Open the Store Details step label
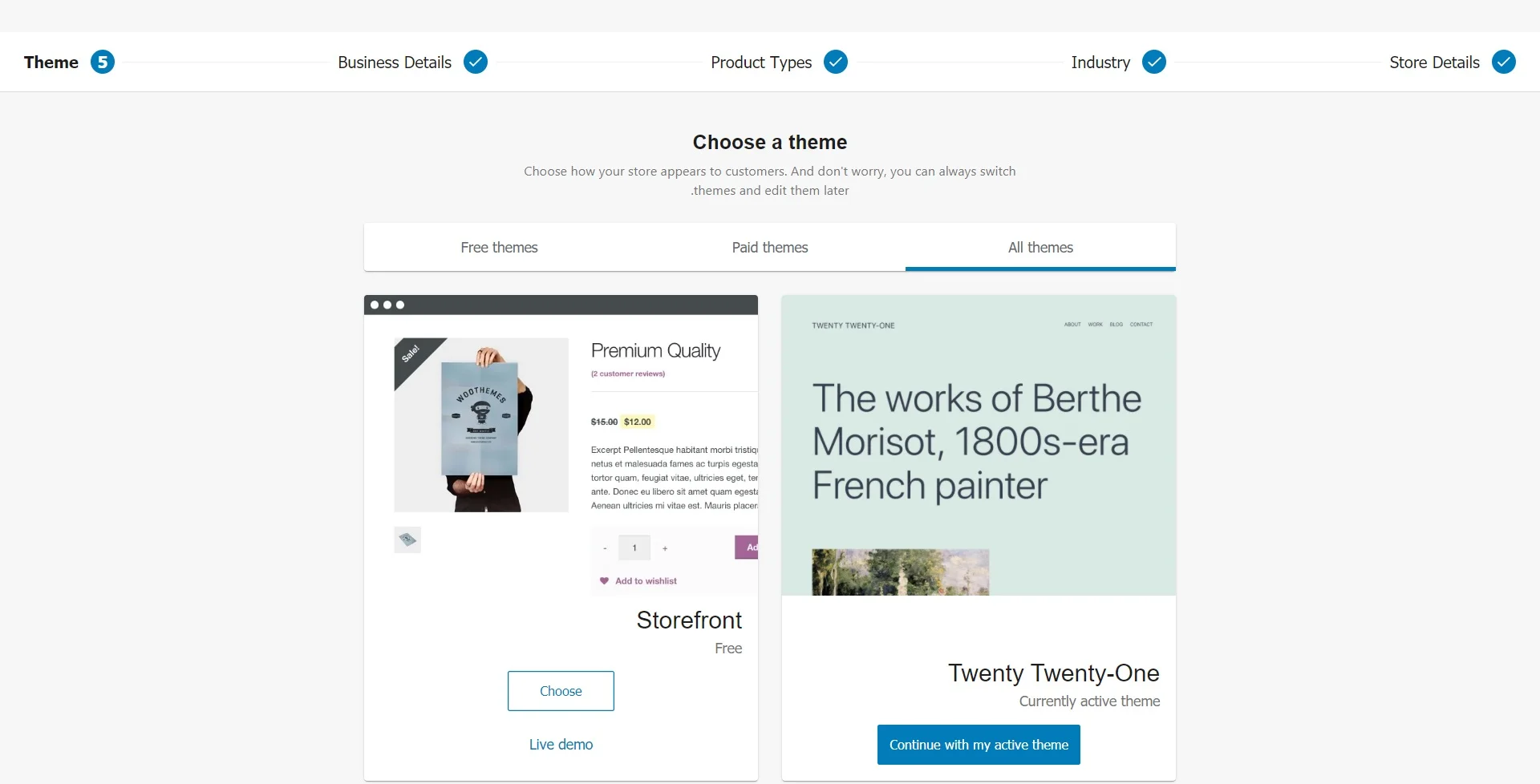Image resolution: width=1540 pixels, height=784 pixels. click(x=1434, y=63)
